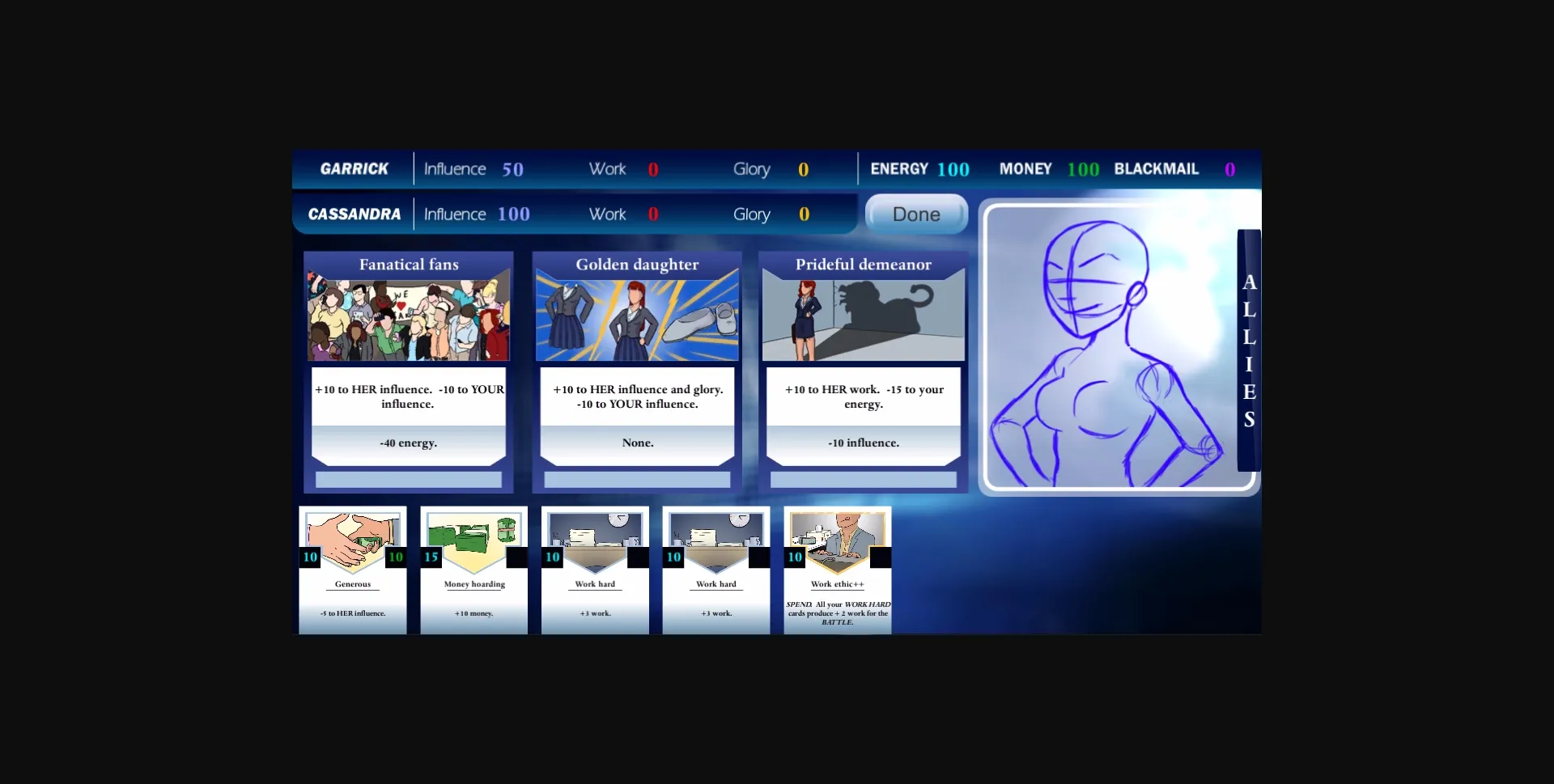Viewport: 1554px width, 784px height.
Task: Click the Fanatical fans crowd artwork
Action: coord(409,318)
